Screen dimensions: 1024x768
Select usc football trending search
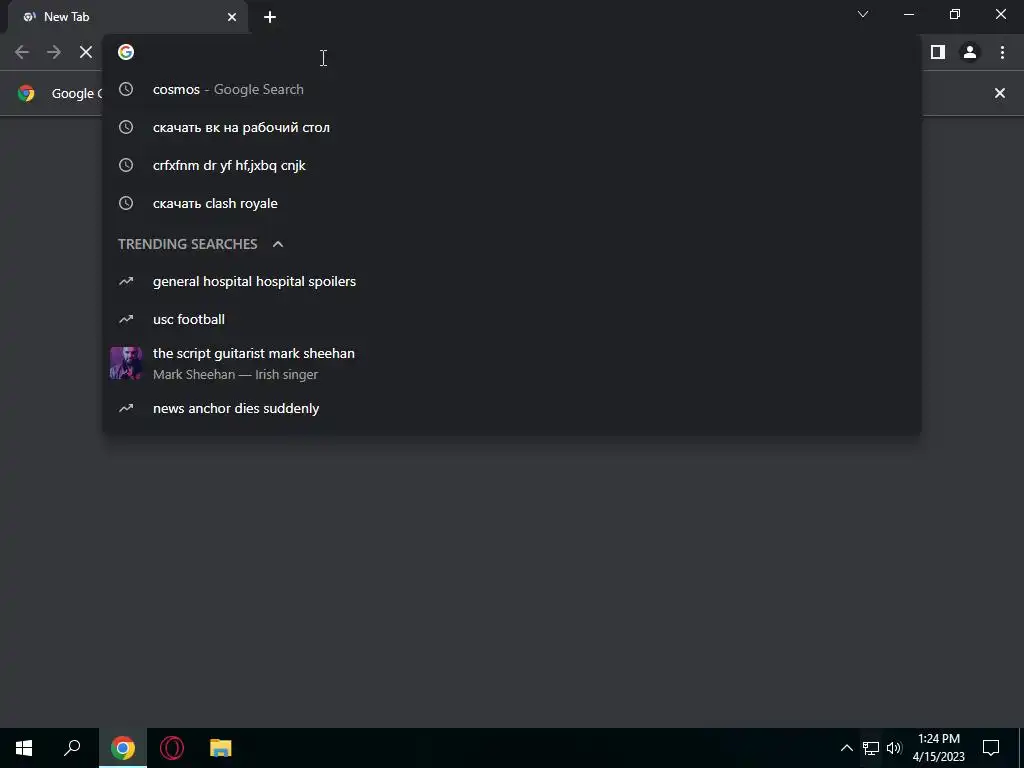512,319
